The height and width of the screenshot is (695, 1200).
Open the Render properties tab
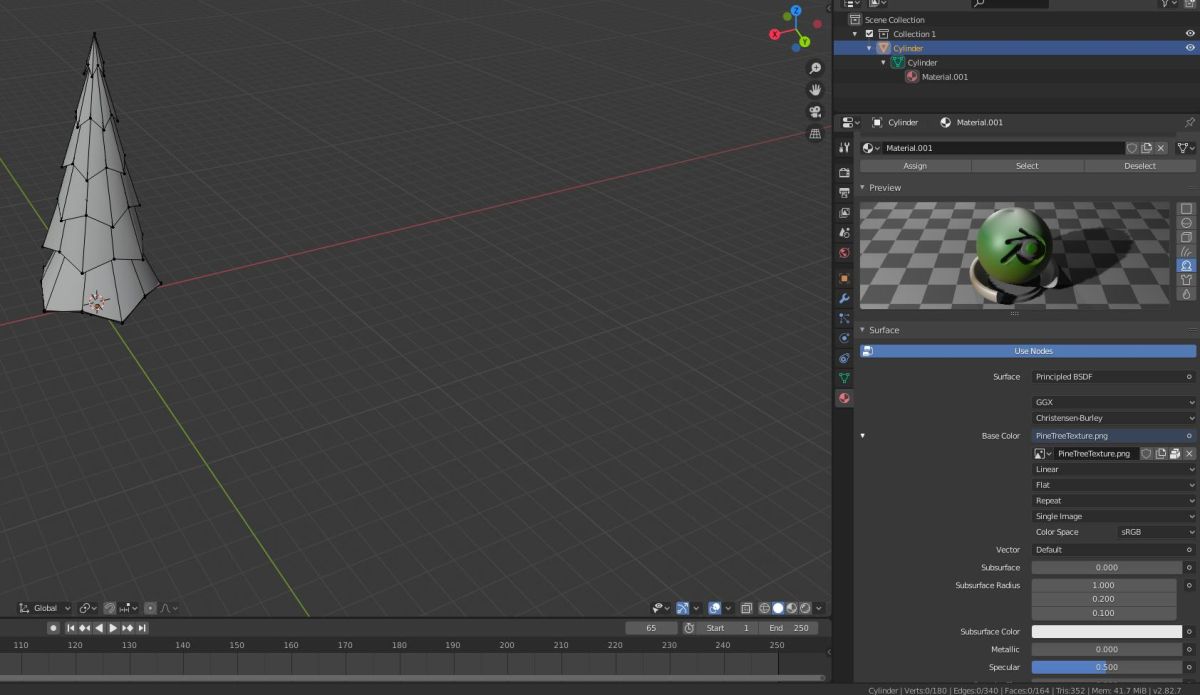click(844, 172)
